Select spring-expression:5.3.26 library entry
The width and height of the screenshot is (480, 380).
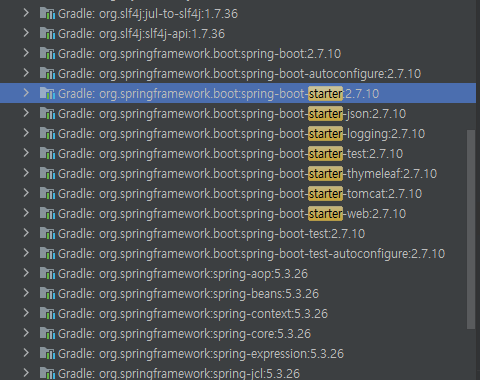click(238, 354)
